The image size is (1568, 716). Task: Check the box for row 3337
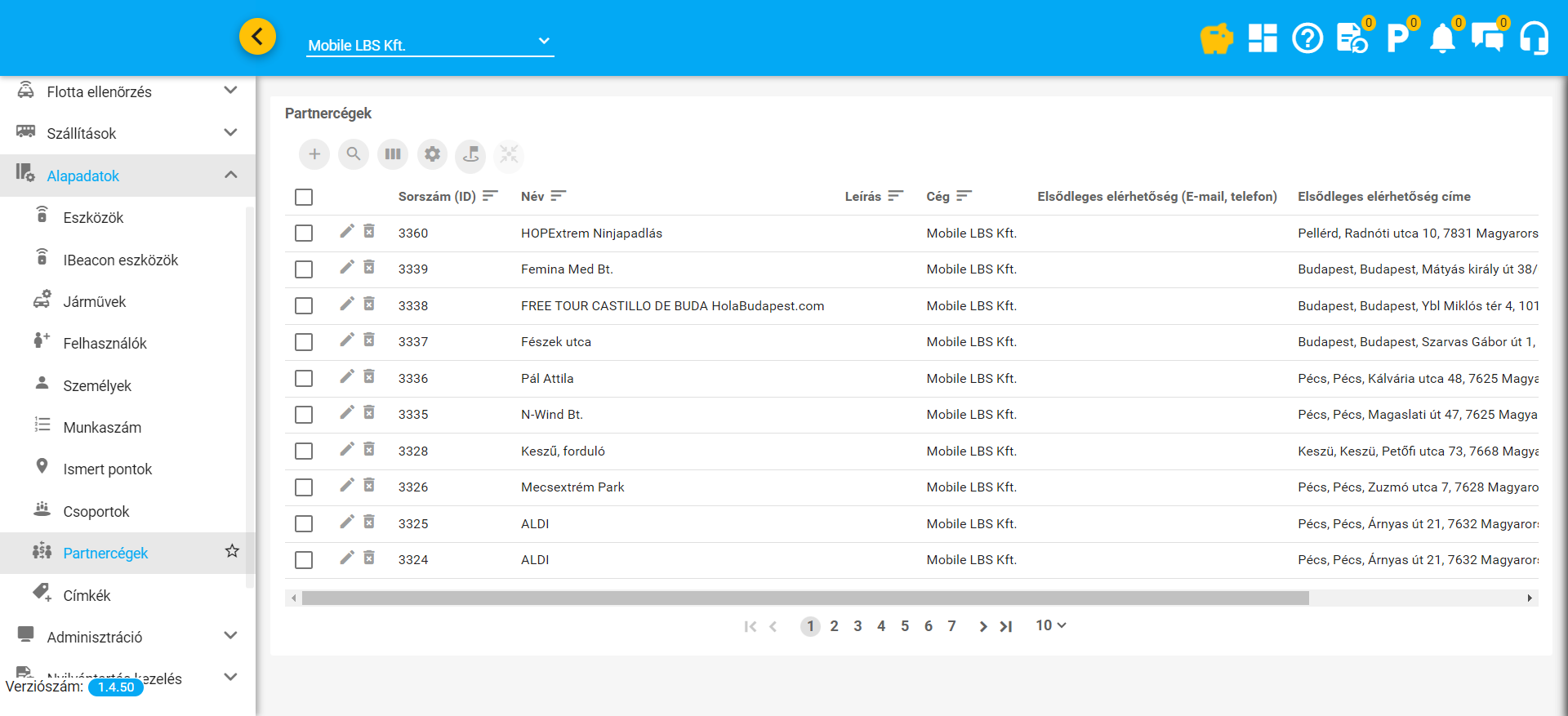304,342
